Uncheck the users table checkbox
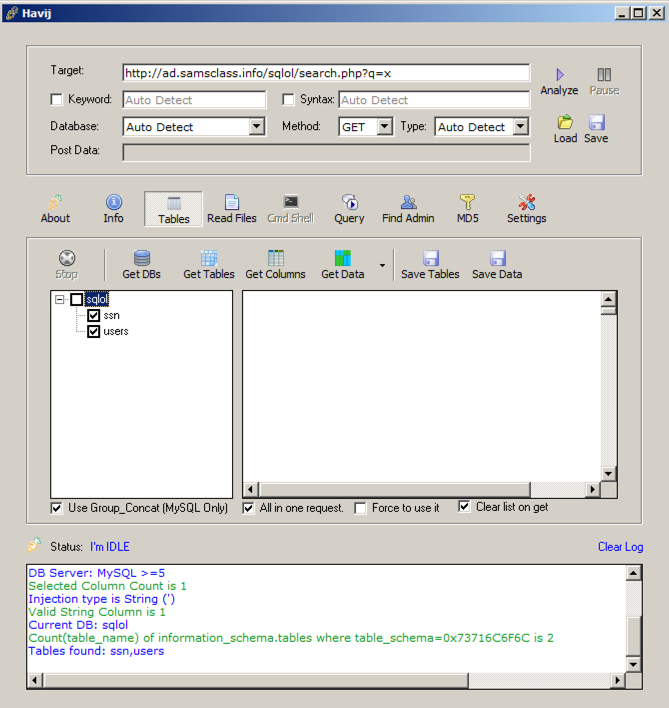The height and width of the screenshot is (708, 669). pyautogui.click(x=93, y=331)
